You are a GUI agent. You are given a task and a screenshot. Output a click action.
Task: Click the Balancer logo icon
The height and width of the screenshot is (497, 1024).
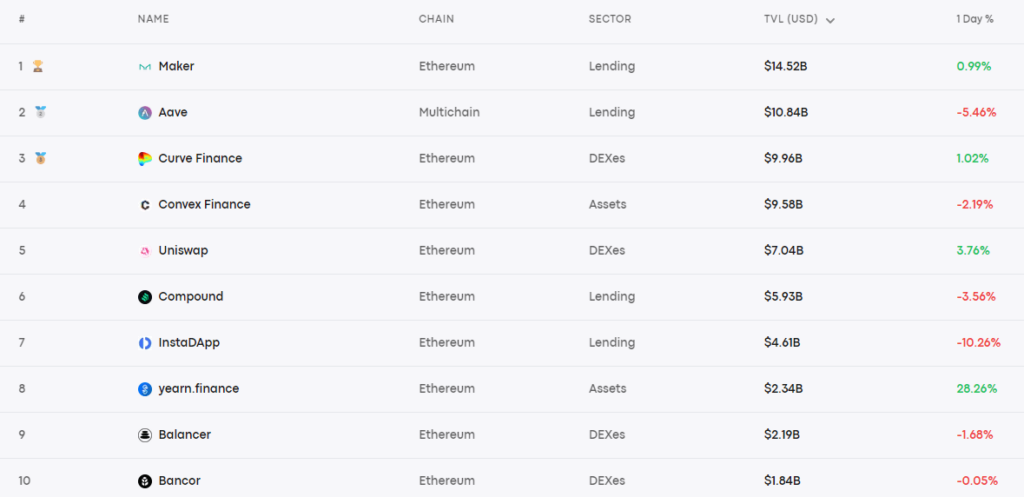pos(145,435)
